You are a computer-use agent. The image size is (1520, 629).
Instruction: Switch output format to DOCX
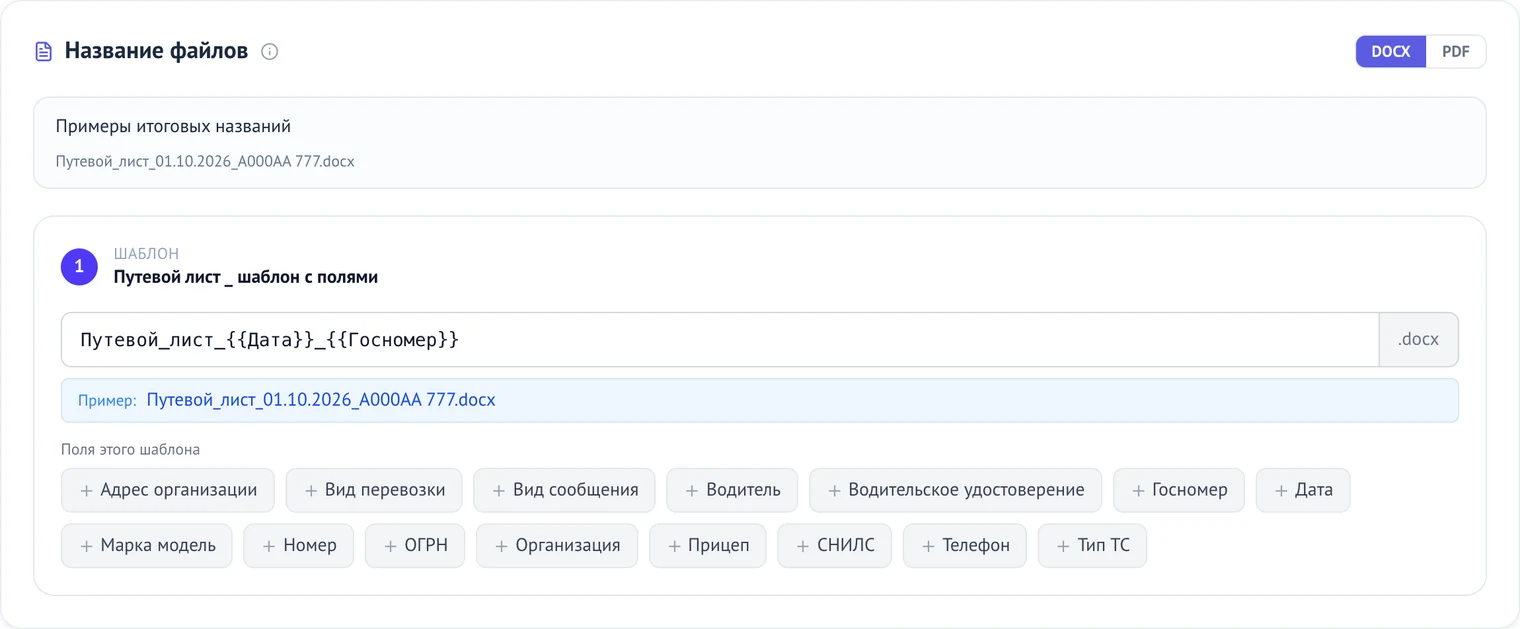[x=1391, y=52]
